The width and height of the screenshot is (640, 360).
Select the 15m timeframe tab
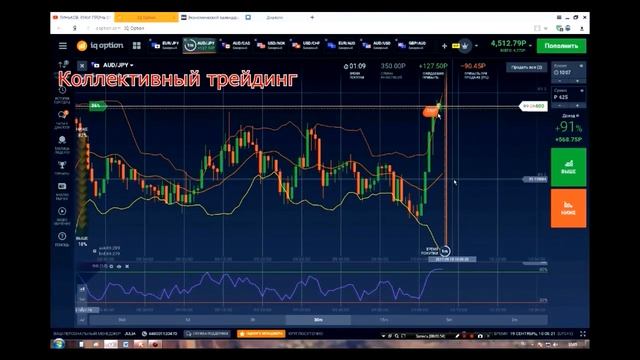pyautogui.click(x=384, y=320)
